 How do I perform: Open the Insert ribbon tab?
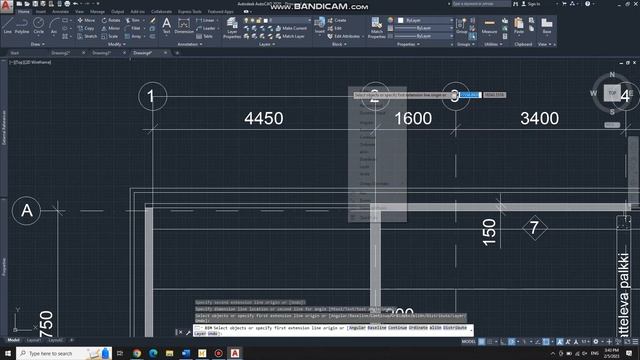[41, 11]
